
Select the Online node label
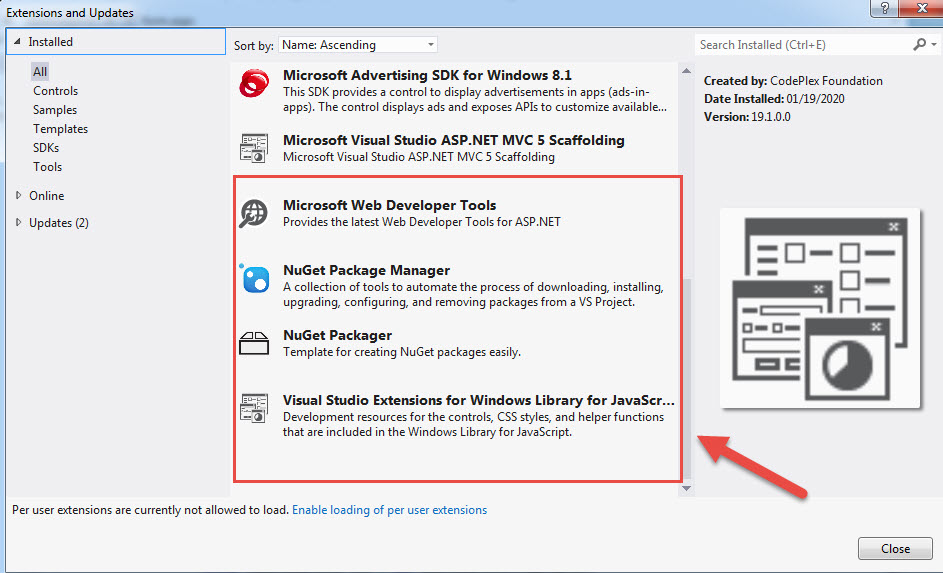[x=46, y=195]
